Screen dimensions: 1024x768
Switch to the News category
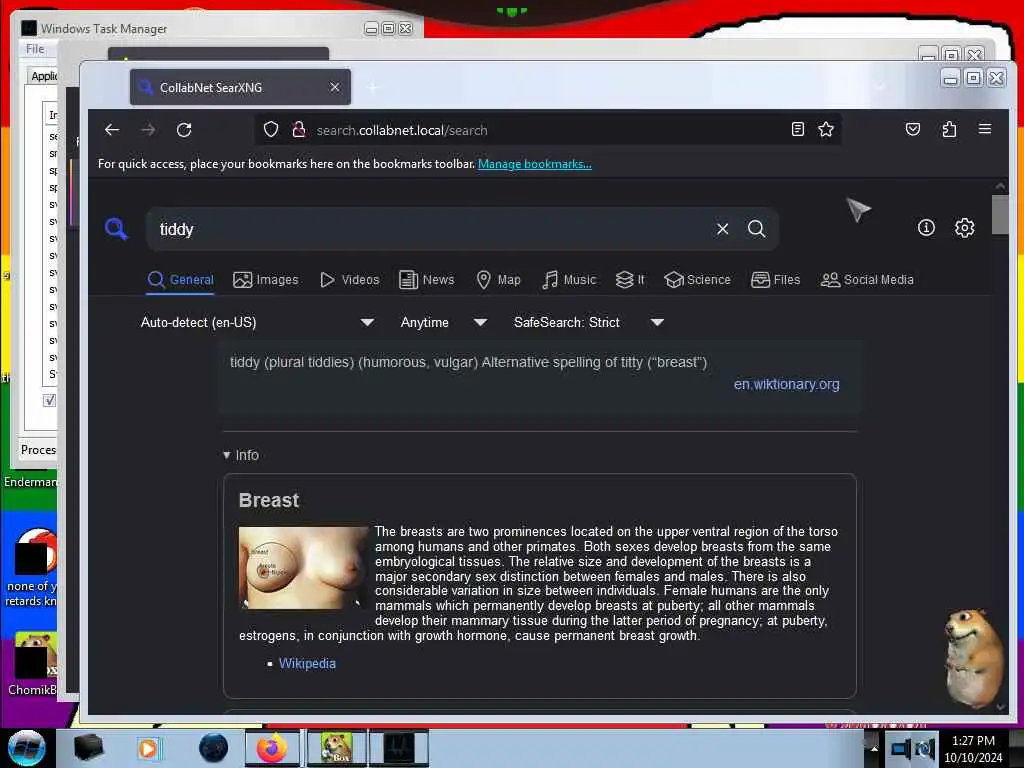pos(426,280)
